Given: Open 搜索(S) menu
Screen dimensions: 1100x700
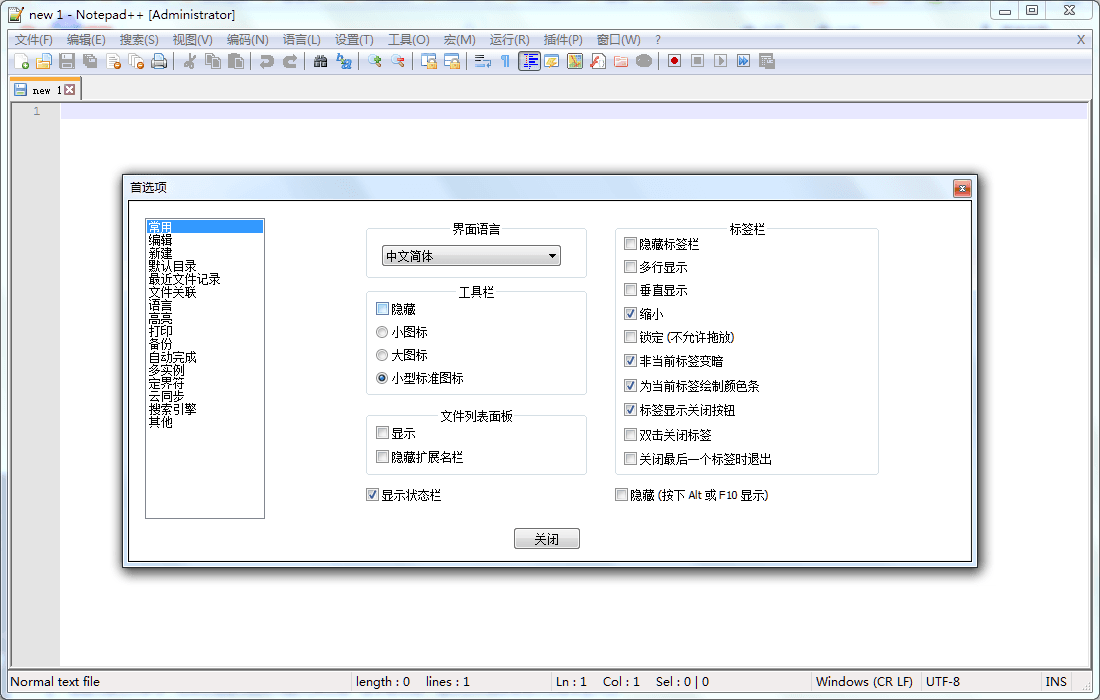Looking at the screenshot, I should [139, 39].
